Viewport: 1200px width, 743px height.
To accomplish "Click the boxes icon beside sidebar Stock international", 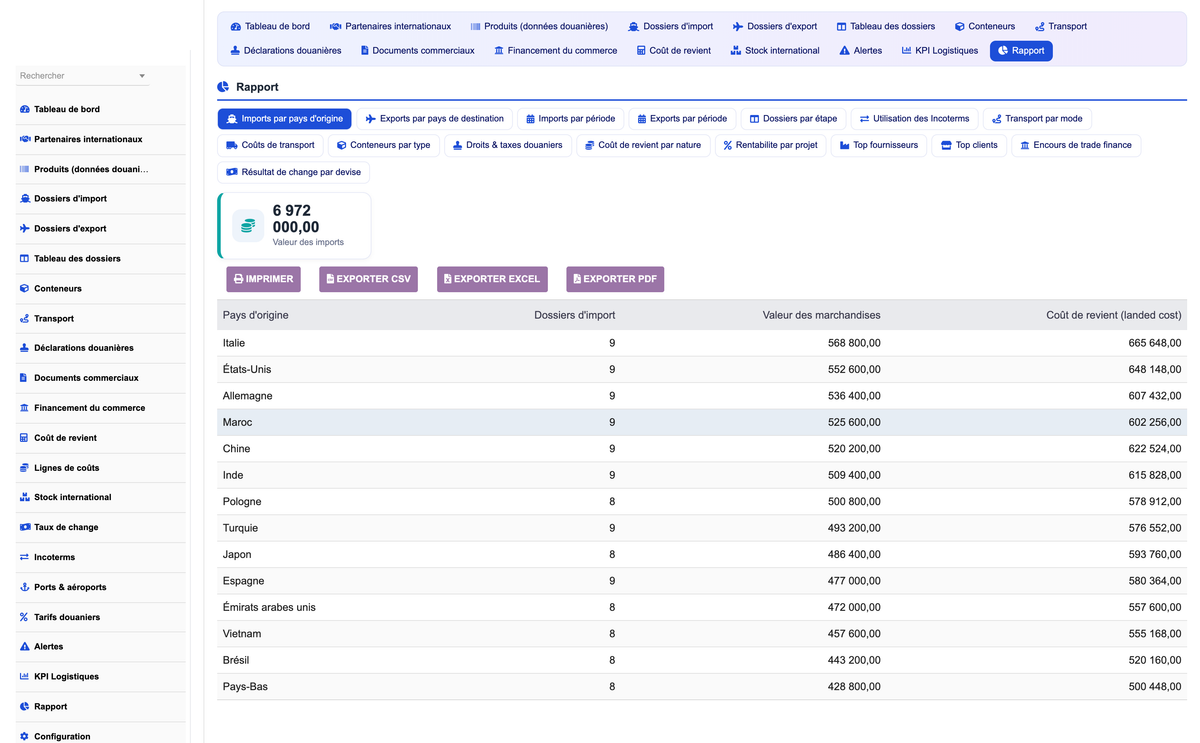I will [25, 497].
